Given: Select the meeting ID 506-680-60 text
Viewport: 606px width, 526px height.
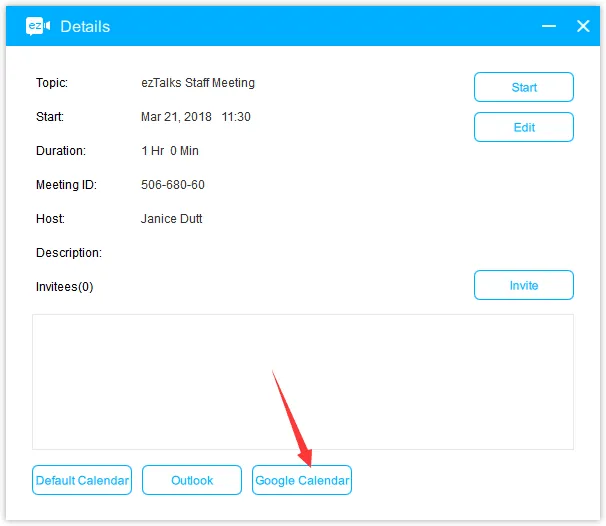Looking at the screenshot, I should (x=173, y=185).
